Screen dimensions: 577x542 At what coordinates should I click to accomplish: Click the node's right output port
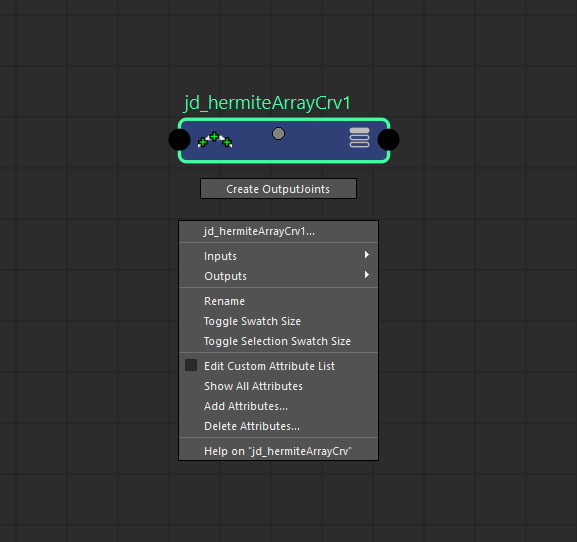[x=388, y=140]
